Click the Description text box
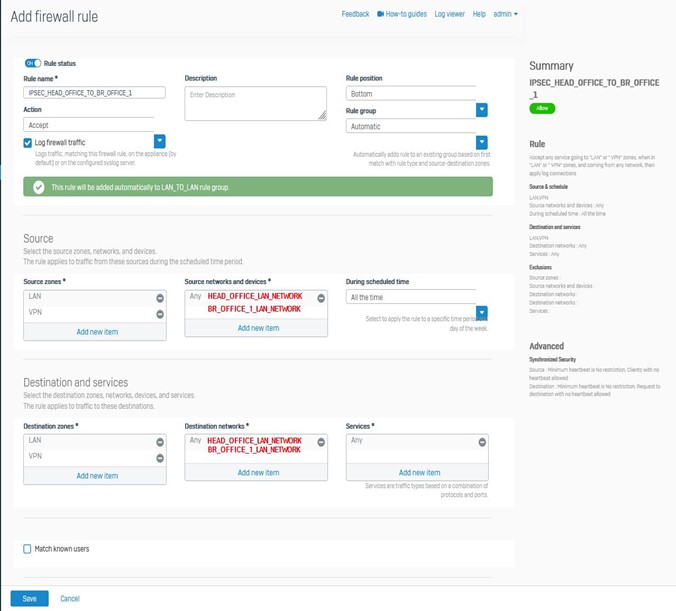The image size is (676, 611). click(255, 102)
